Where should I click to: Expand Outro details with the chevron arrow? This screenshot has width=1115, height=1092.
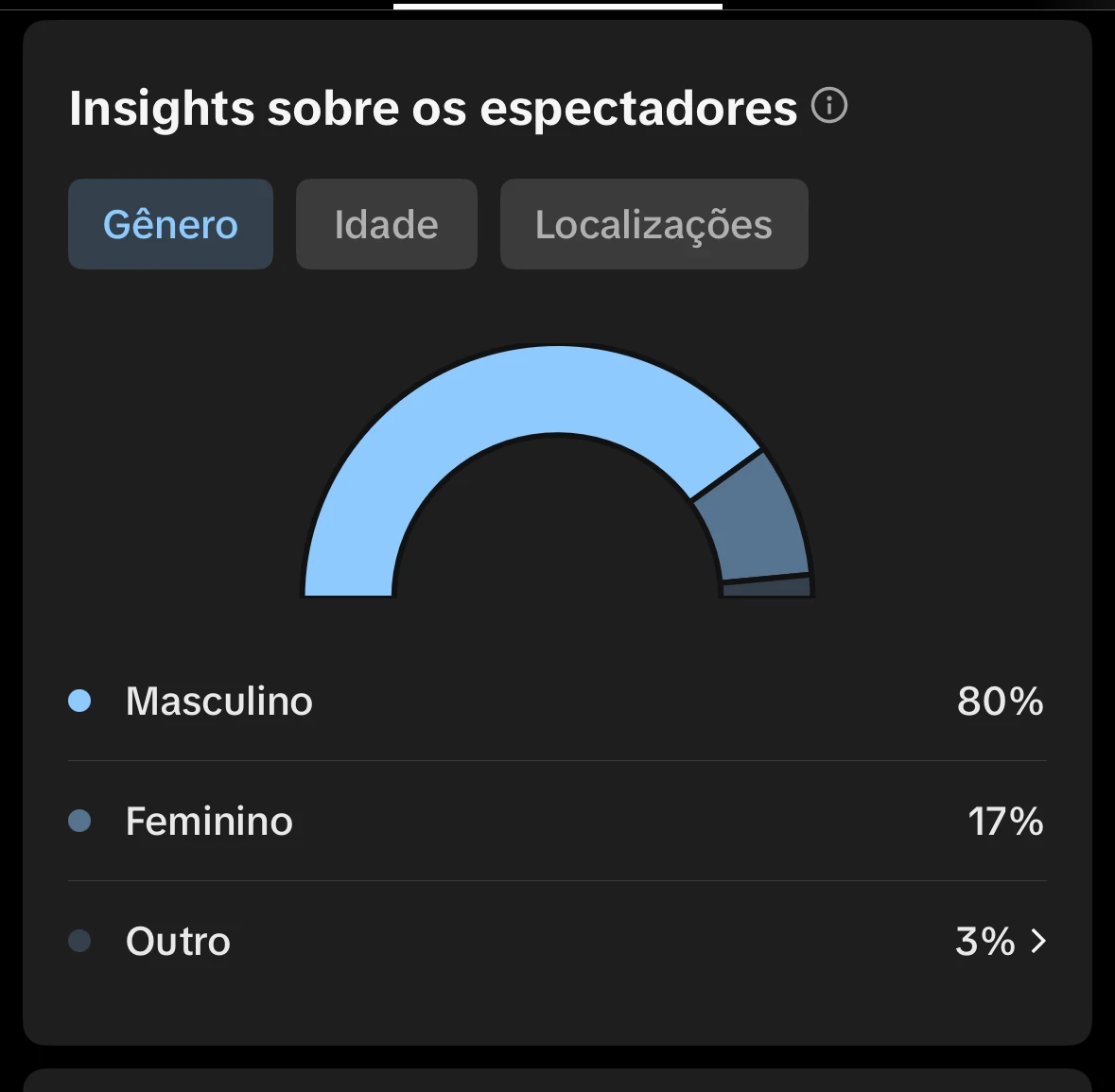(1038, 941)
